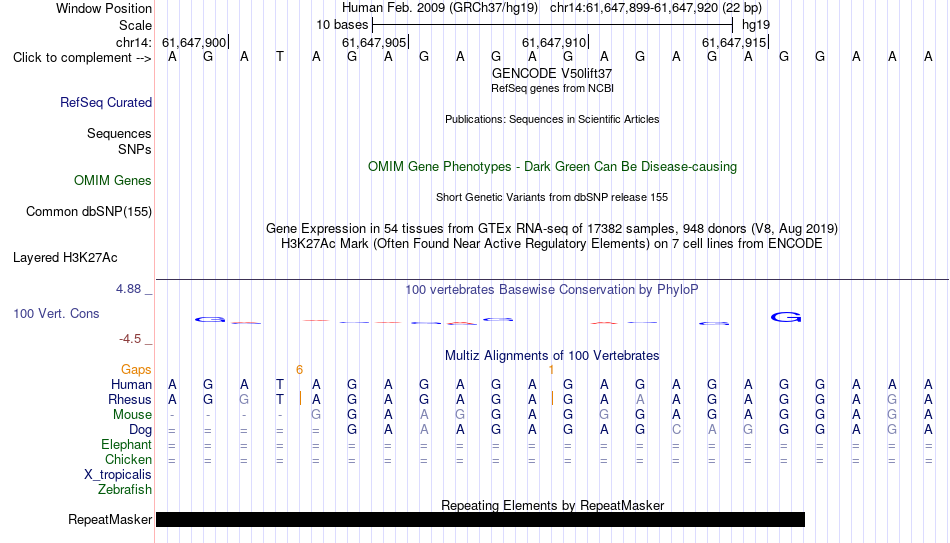Viewport: 950px width, 543px height.
Task: Click the Dog species row label
Action: coord(140,430)
